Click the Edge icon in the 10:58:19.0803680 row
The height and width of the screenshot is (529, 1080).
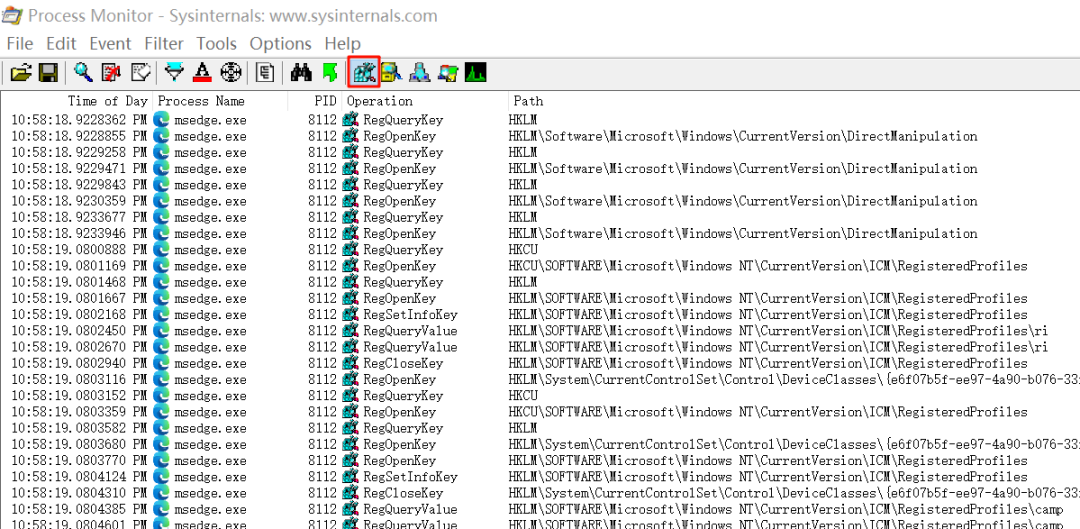point(162,444)
